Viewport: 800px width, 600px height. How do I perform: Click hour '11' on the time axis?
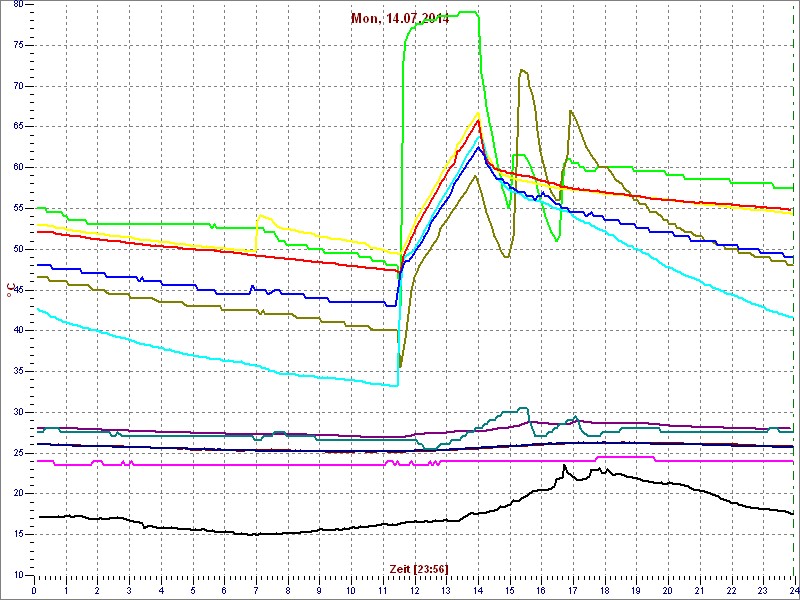pyautogui.click(x=383, y=590)
